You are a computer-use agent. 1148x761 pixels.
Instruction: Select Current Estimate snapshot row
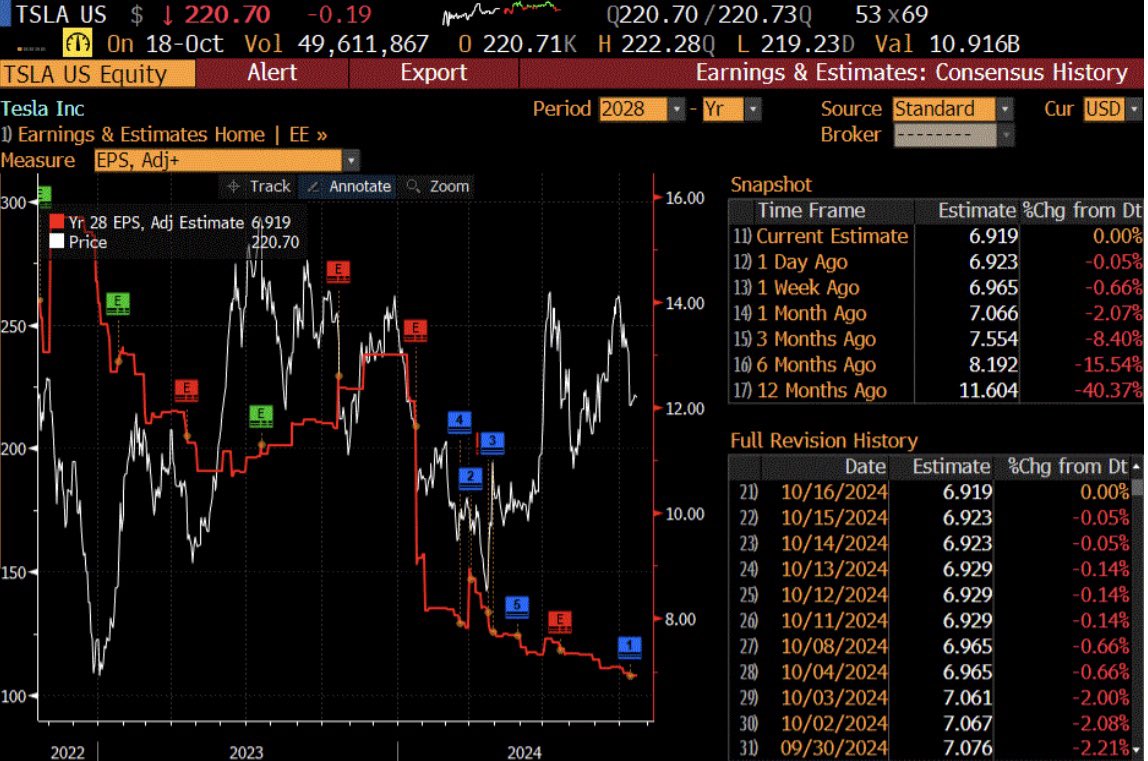click(936, 237)
